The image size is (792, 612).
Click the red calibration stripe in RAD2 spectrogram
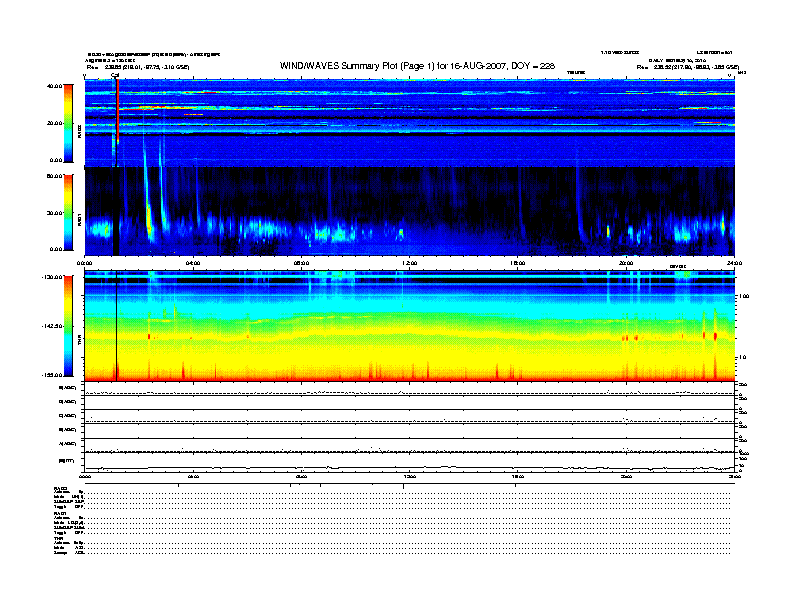(118, 111)
